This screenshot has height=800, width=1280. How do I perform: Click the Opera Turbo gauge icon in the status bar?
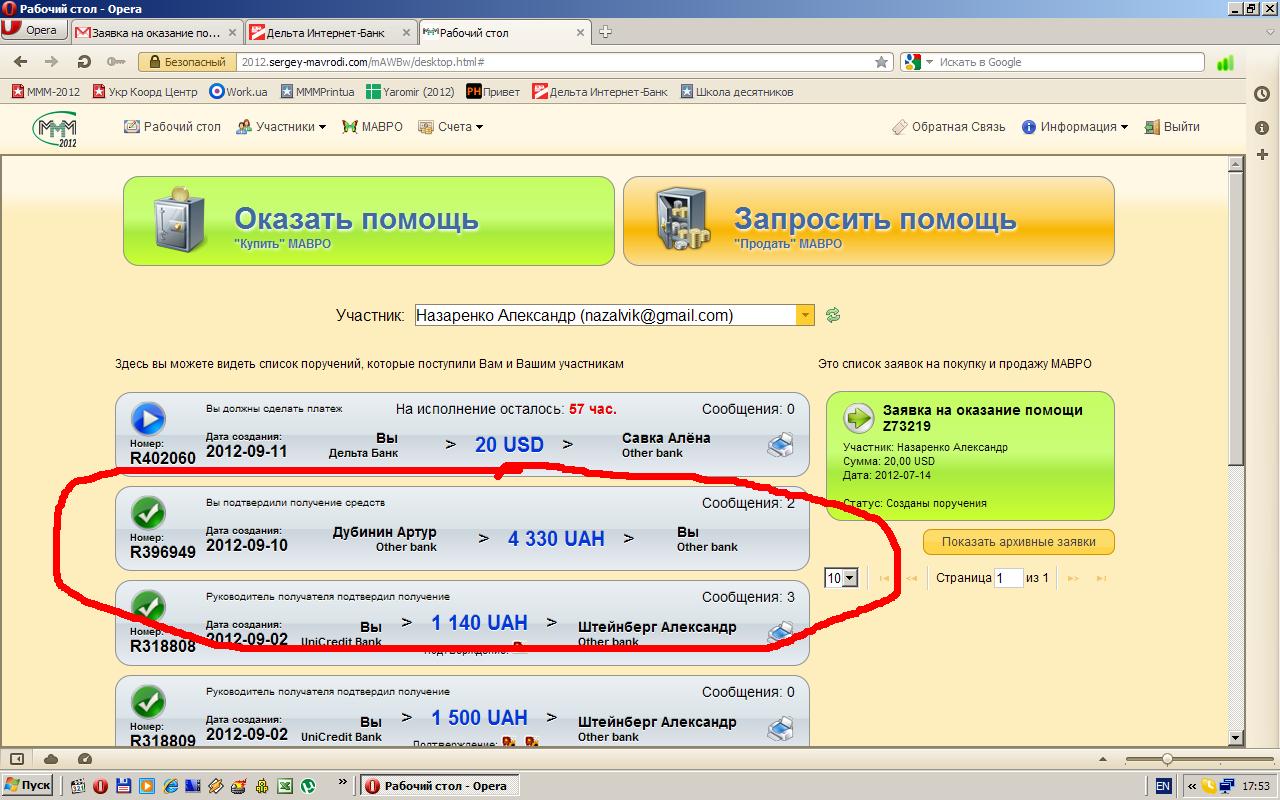click(x=85, y=758)
